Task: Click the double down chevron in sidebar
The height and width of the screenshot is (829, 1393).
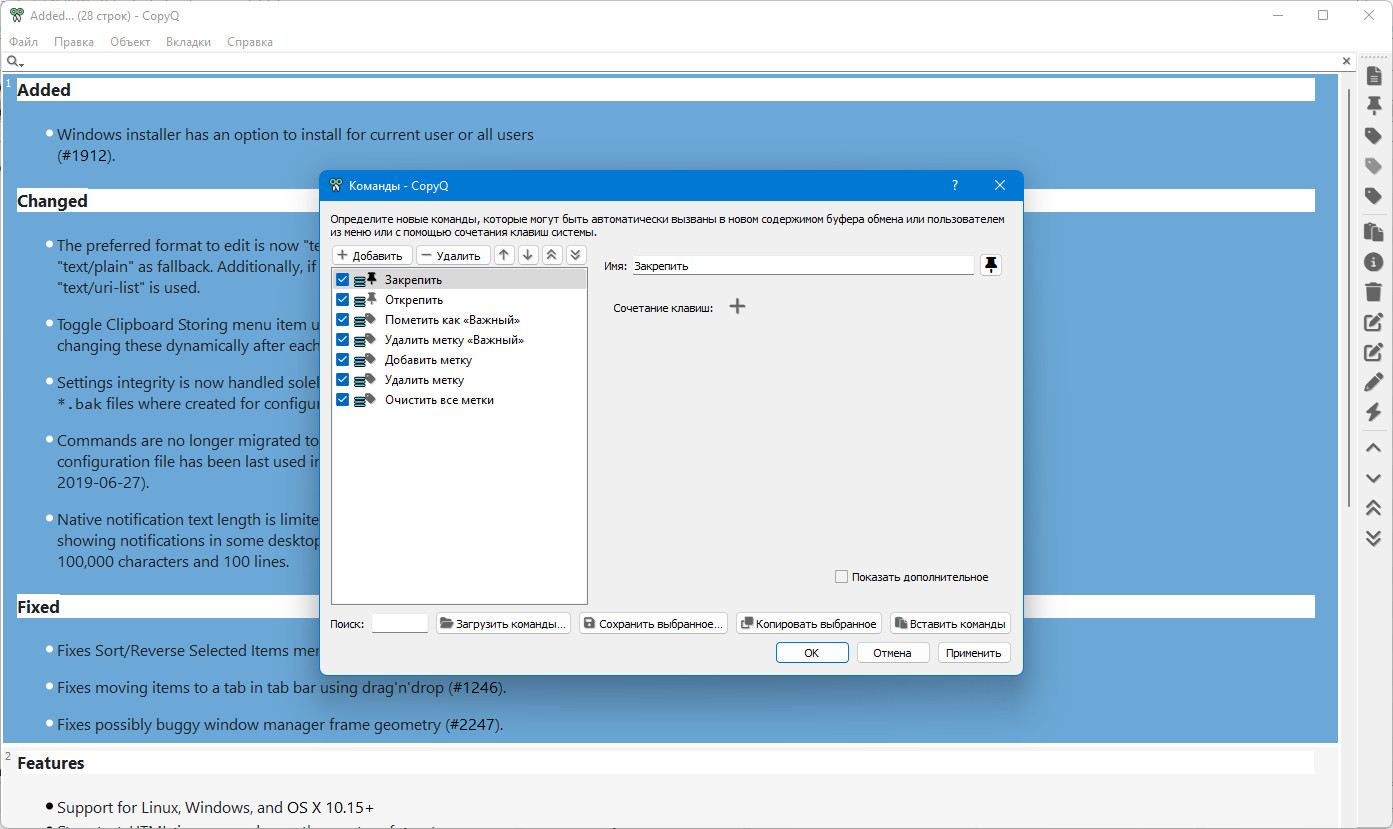Action: [x=1373, y=538]
